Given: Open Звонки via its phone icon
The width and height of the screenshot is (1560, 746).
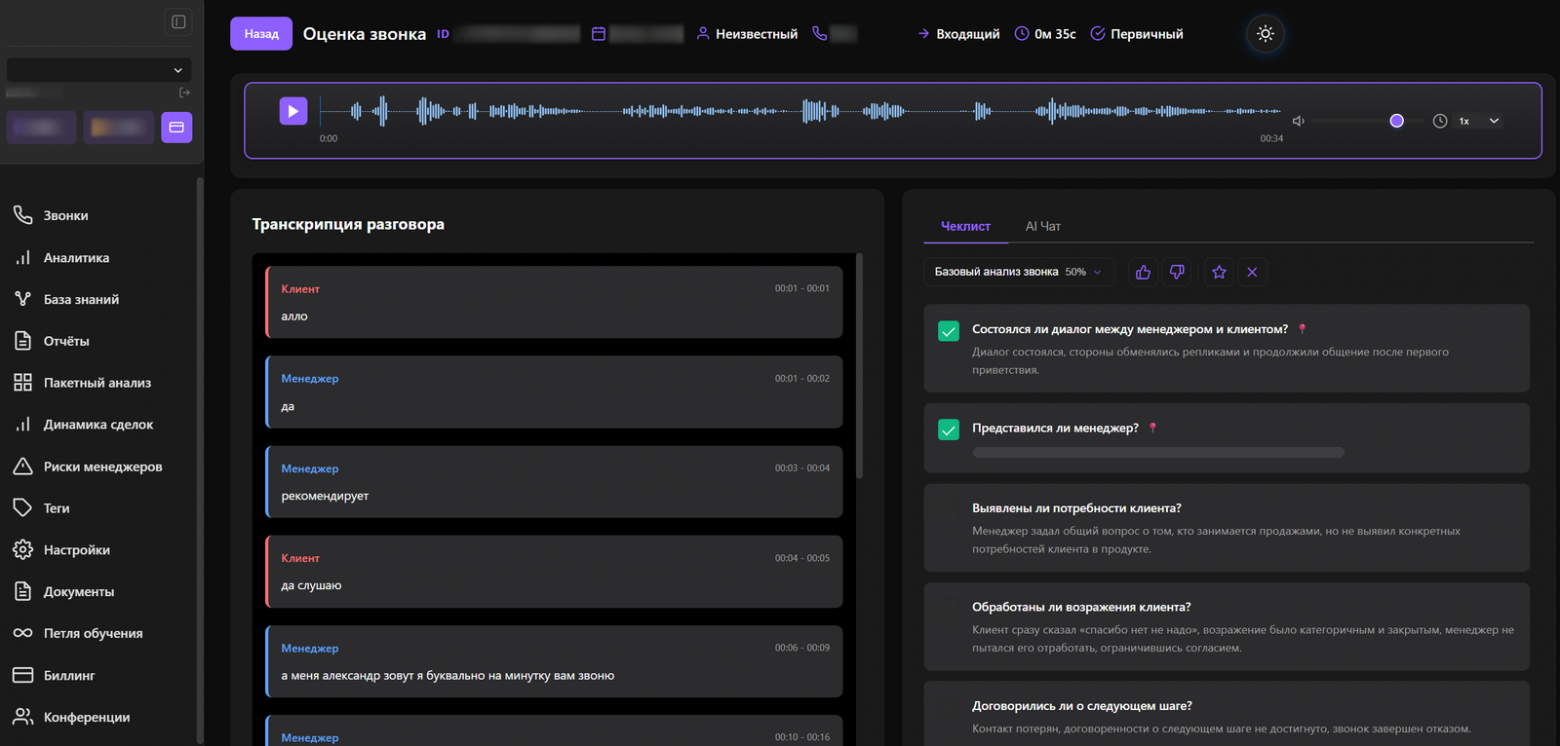Looking at the screenshot, I should click(22, 215).
